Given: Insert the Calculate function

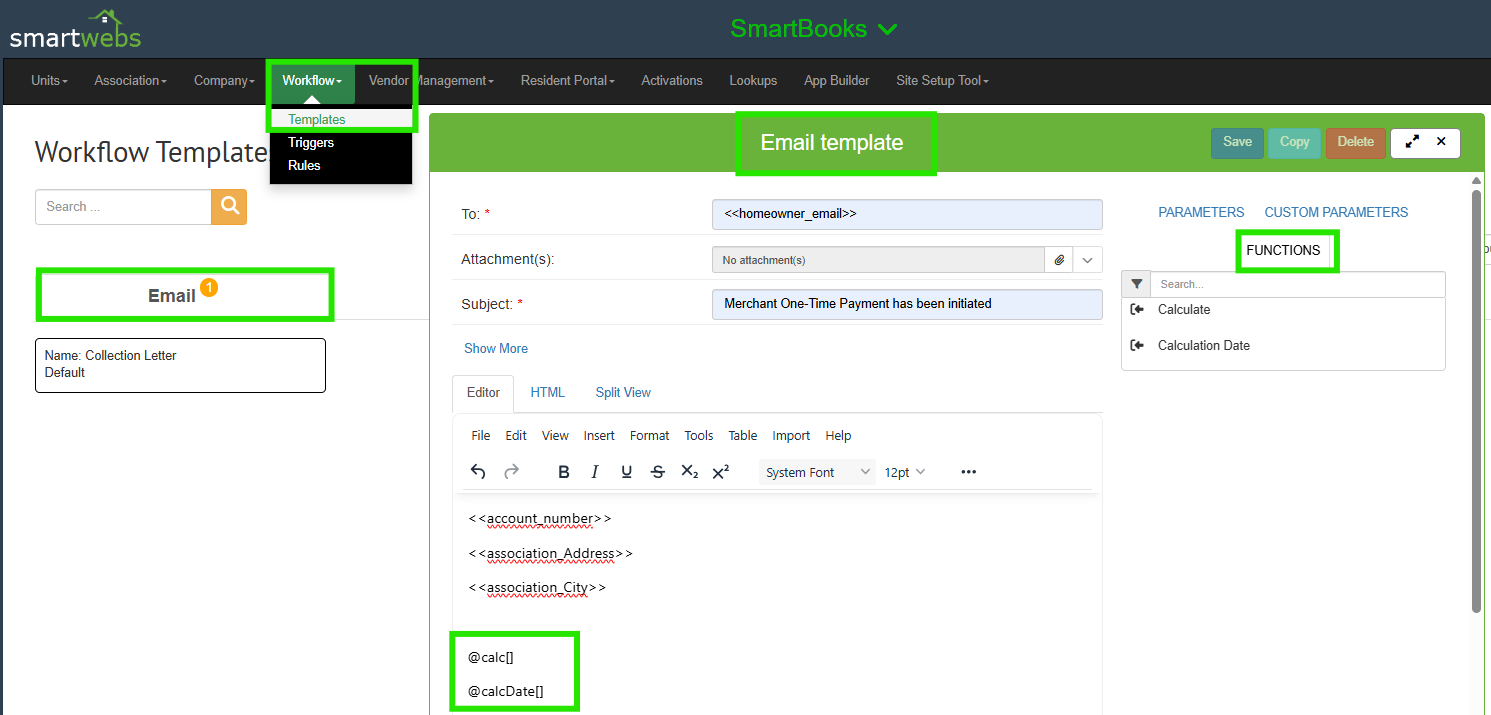Looking at the screenshot, I should click(x=1184, y=310).
